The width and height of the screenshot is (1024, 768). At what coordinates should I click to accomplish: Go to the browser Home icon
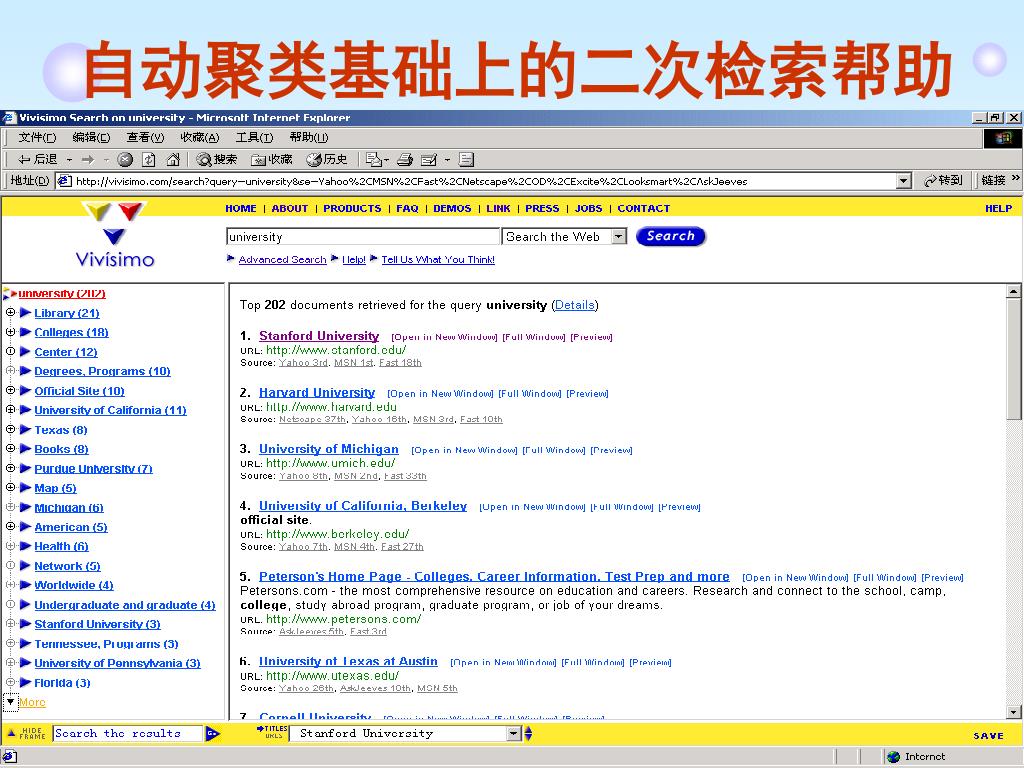click(173, 159)
